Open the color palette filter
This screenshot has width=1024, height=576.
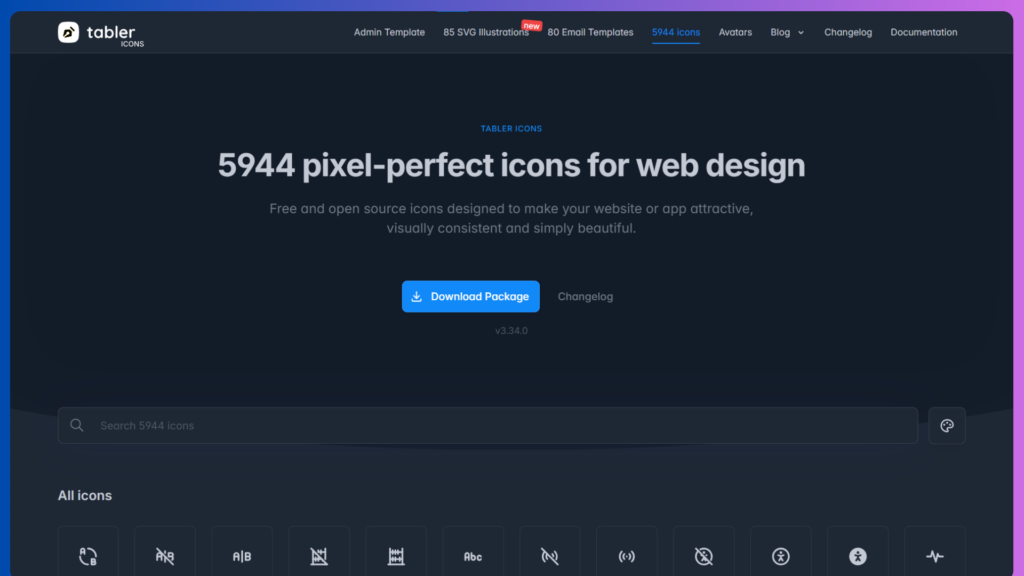[946, 425]
